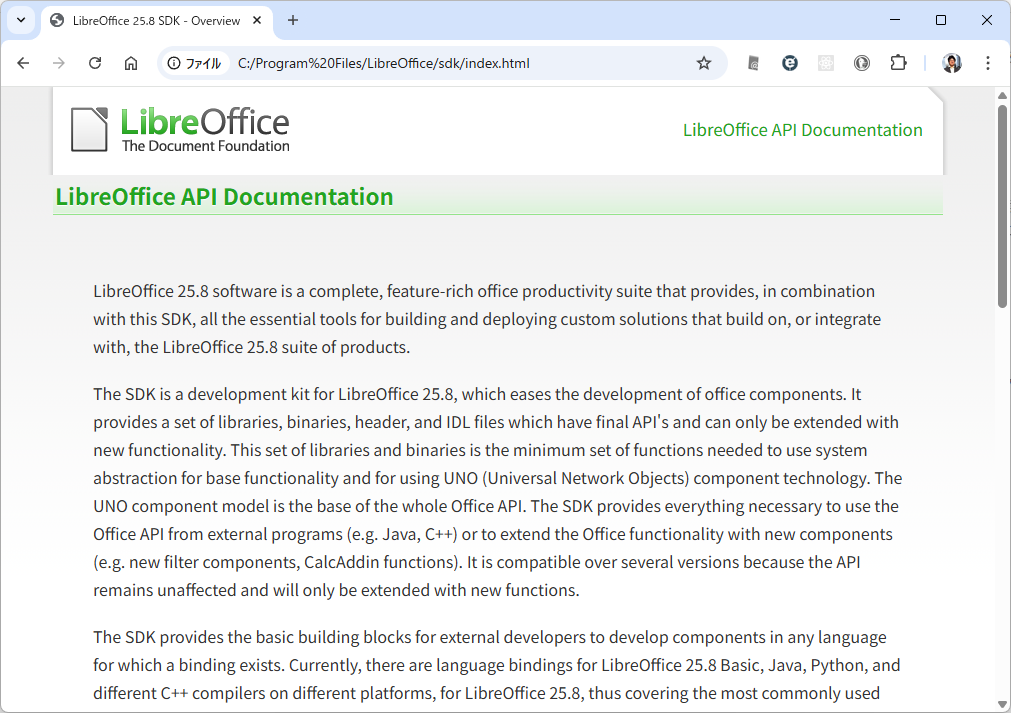This screenshot has height=713, width=1011.
Task: Reload the SDK overview page
Action: (x=95, y=63)
